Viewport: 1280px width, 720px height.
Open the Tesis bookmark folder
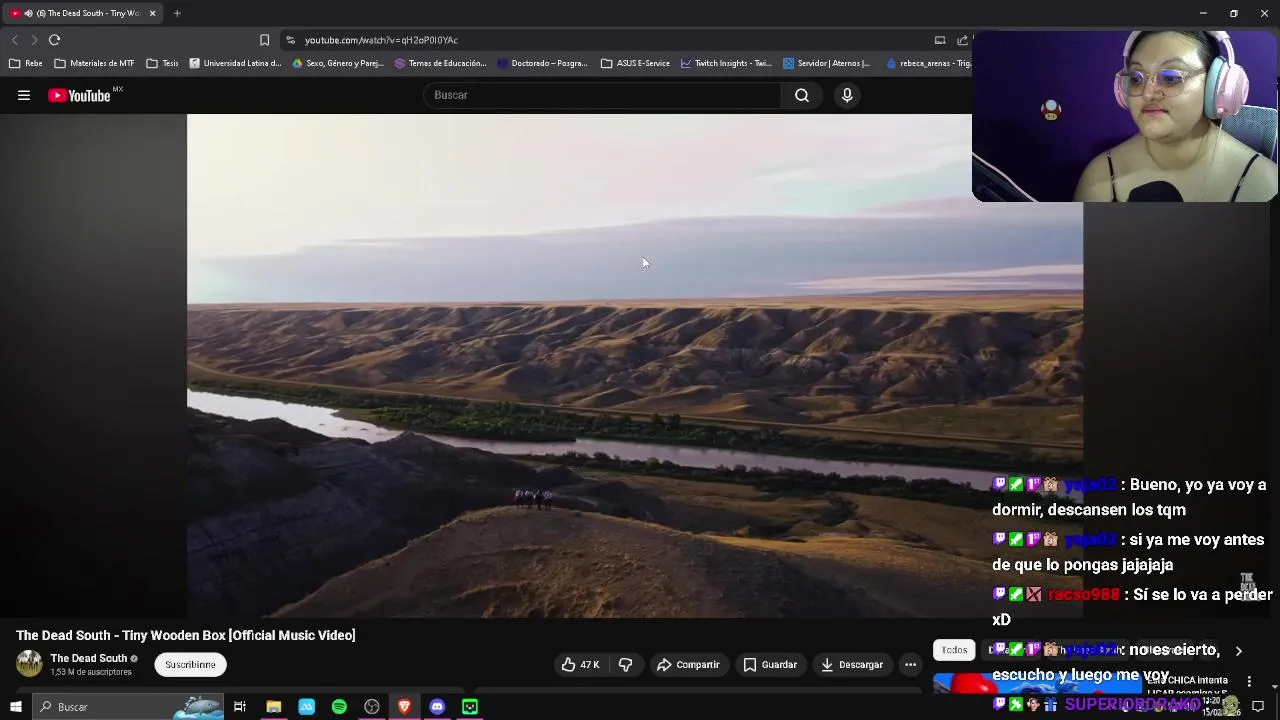click(162, 63)
